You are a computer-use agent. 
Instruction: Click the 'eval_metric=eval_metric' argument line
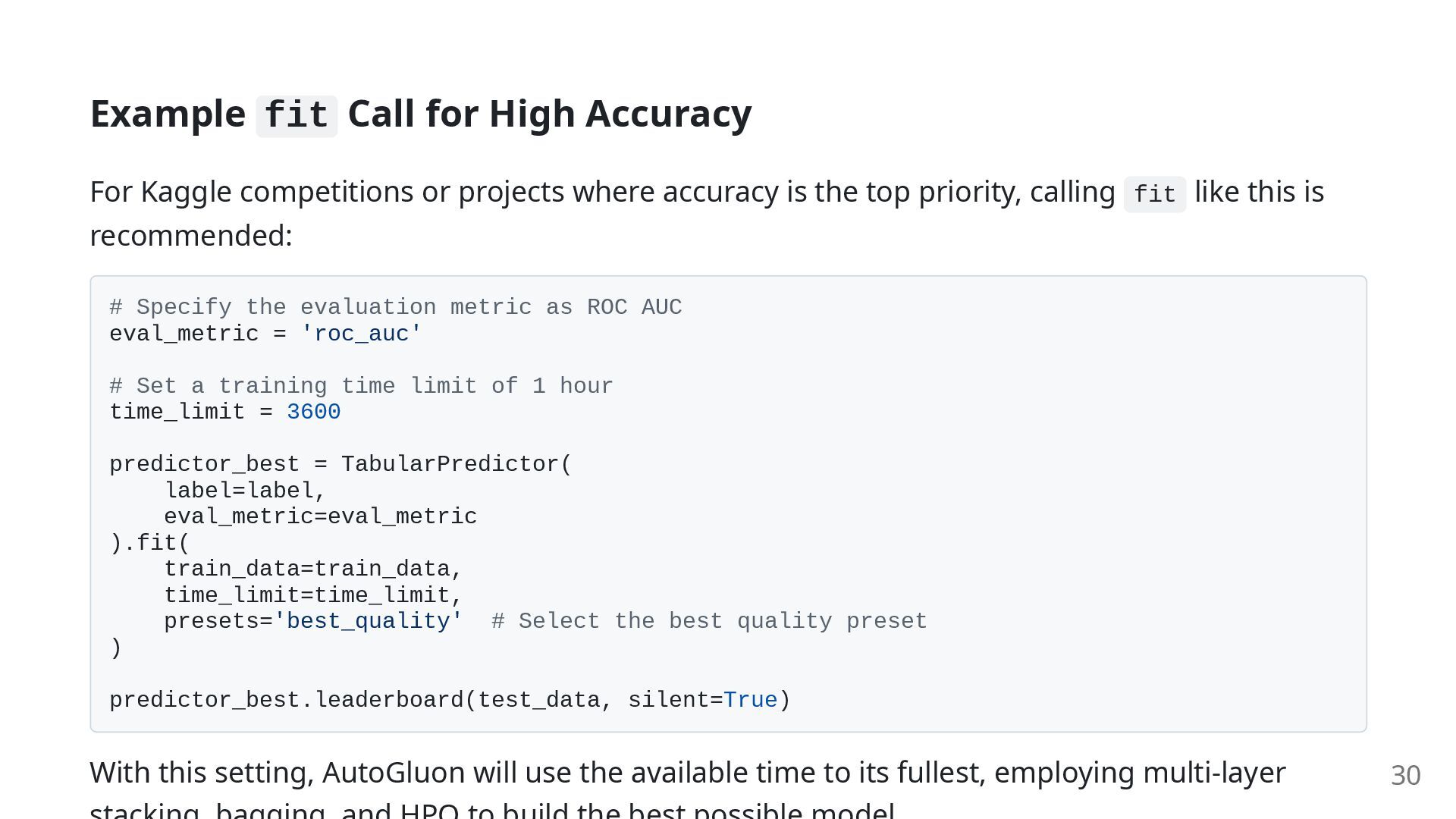tap(321, 516)
